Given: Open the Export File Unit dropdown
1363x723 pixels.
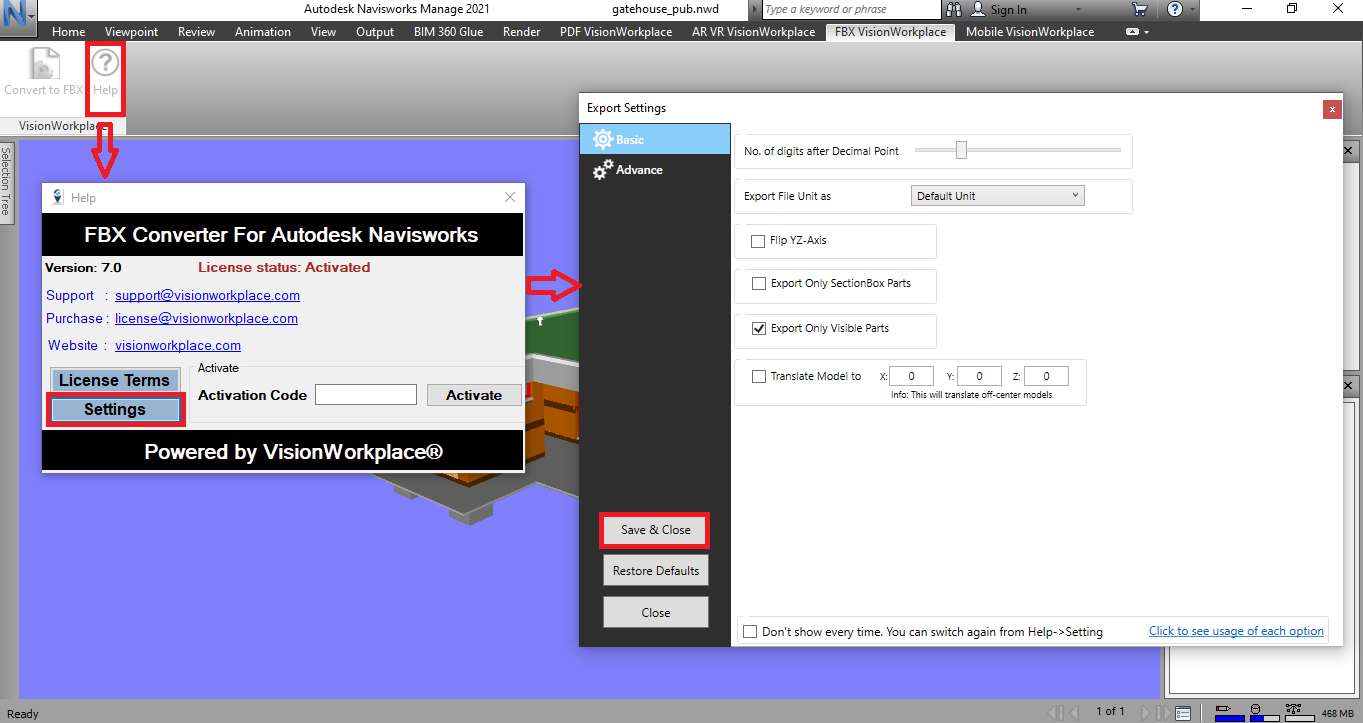Looking at the screenshot, I should click(x=998, y=196).
